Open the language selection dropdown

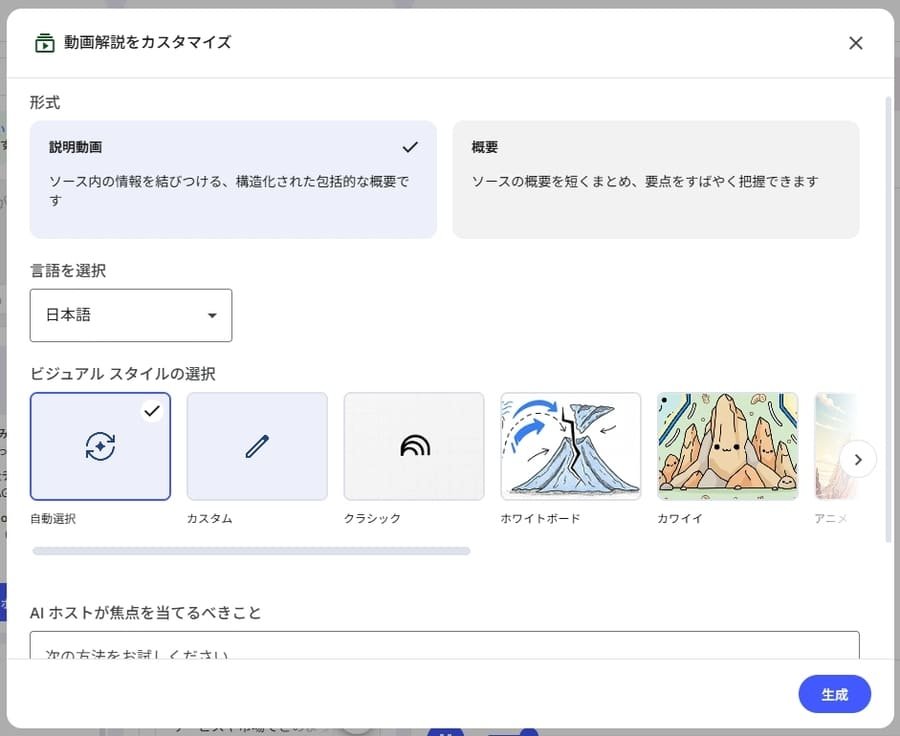[131, 315]
